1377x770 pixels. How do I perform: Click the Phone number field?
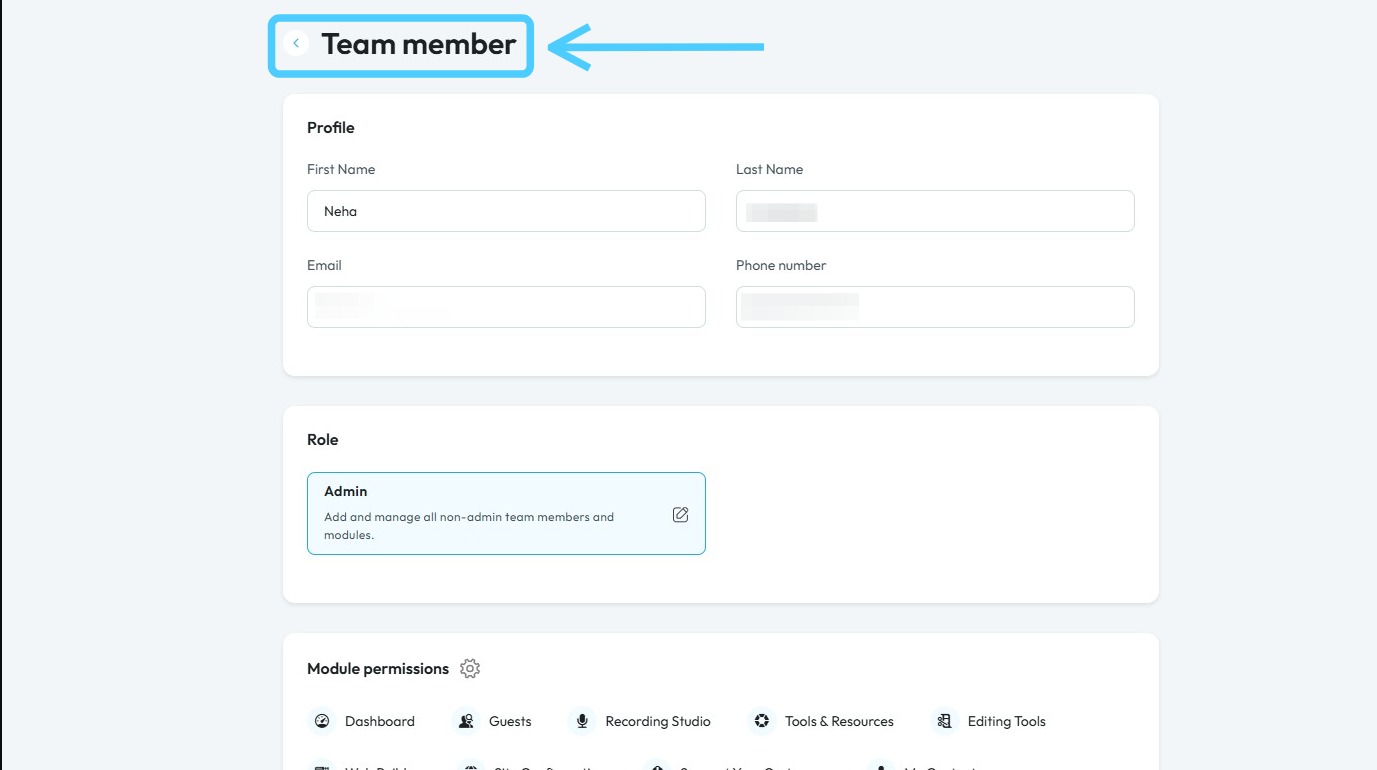tap(935, 307)
